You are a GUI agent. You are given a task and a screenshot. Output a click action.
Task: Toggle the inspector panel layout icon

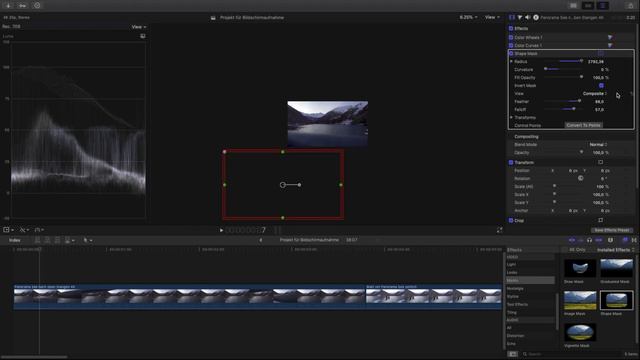[x=602, y=5]
